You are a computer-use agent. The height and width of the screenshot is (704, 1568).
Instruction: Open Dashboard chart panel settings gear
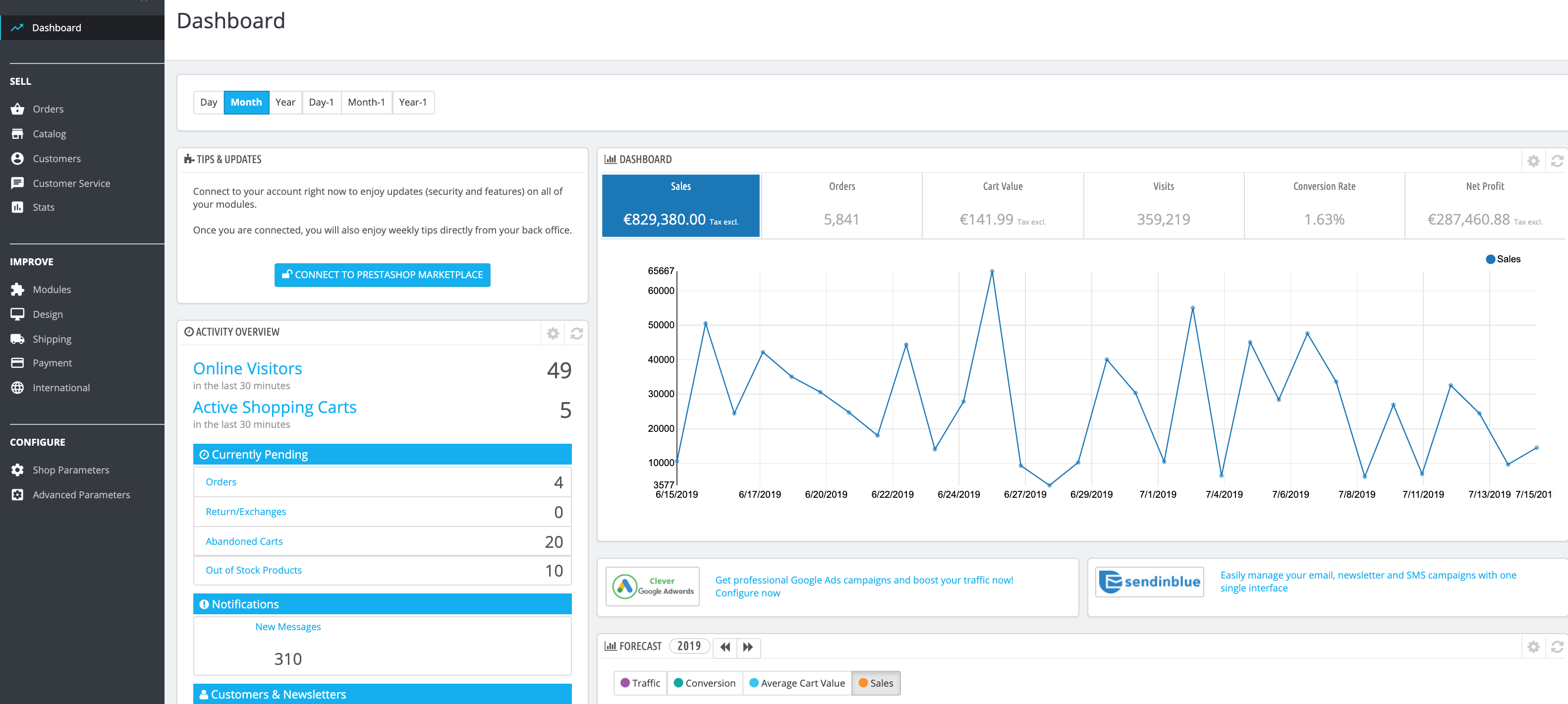[x=1533, y=161]
